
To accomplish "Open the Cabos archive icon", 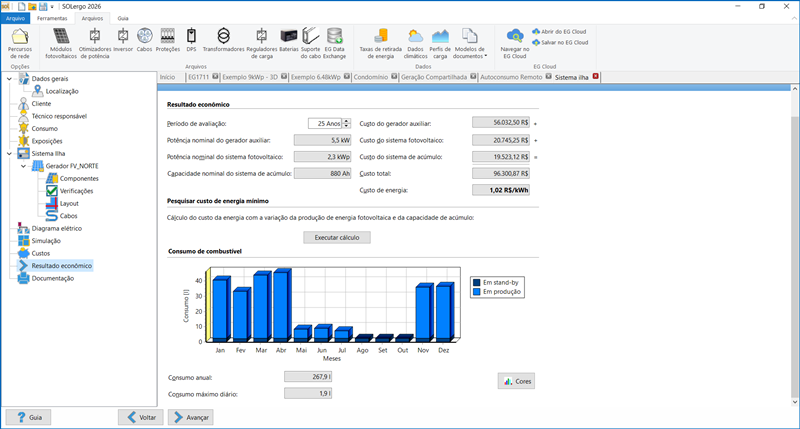I will point(145,44).
